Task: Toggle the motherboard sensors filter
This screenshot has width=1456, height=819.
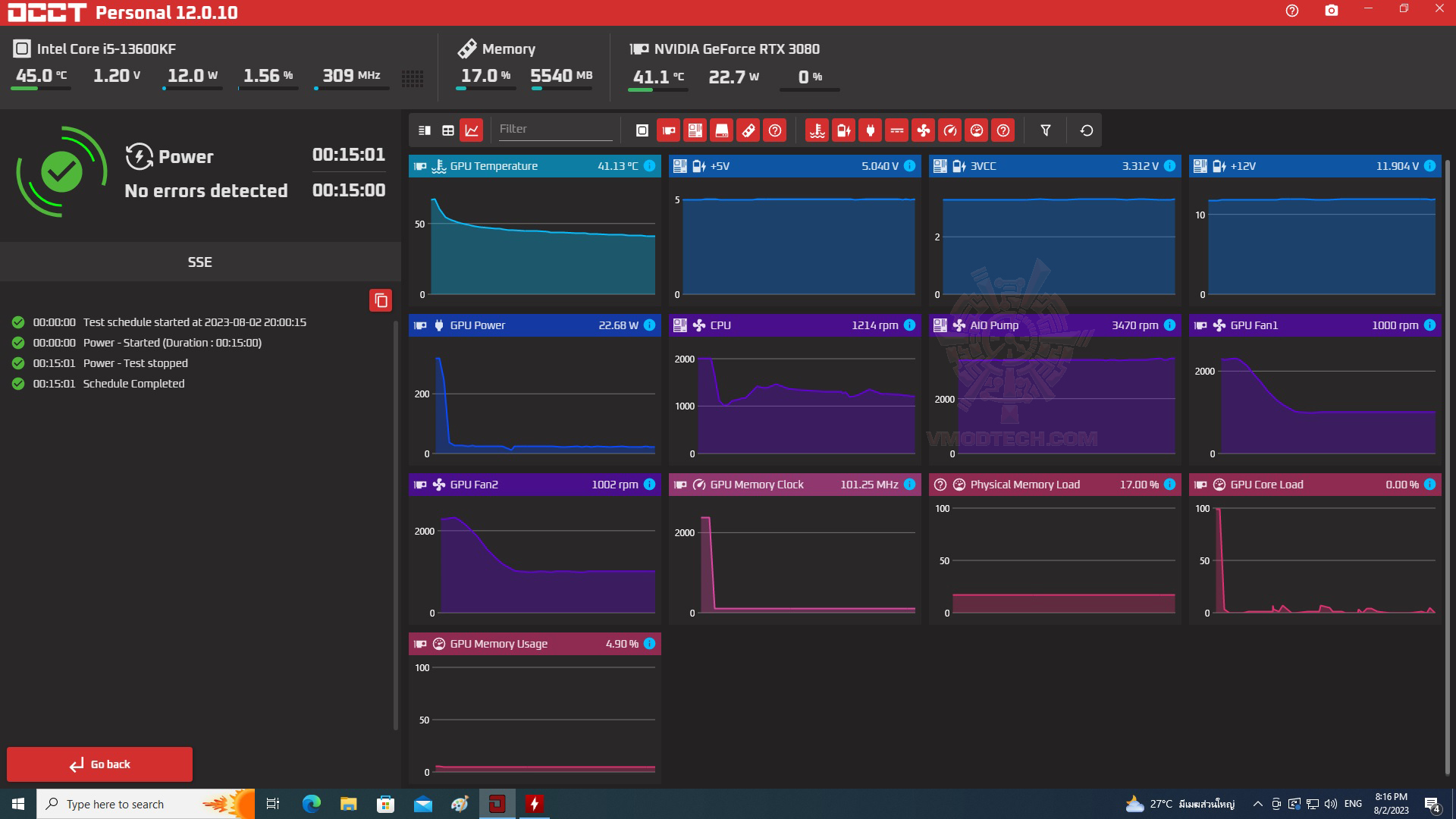Action: pos(695,130)
